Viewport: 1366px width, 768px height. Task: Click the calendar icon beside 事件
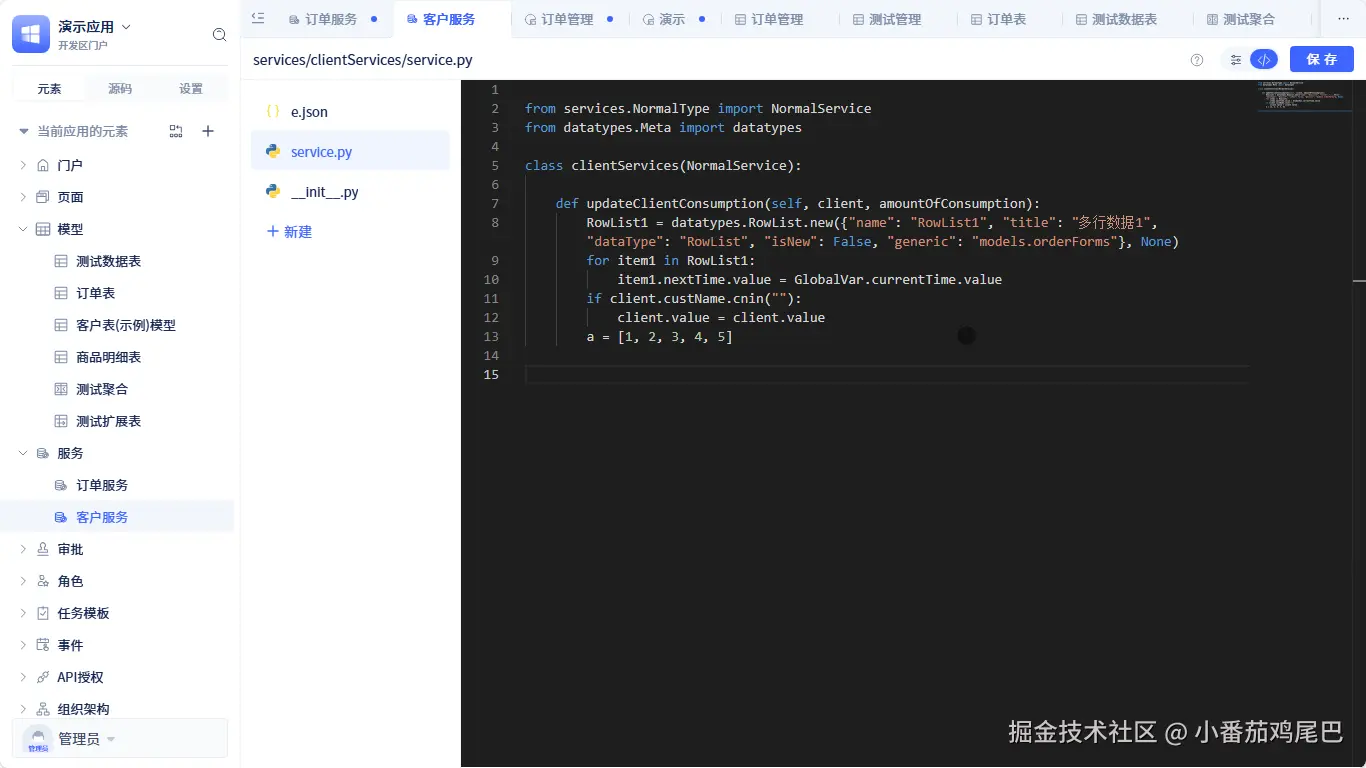coord(42,645)
